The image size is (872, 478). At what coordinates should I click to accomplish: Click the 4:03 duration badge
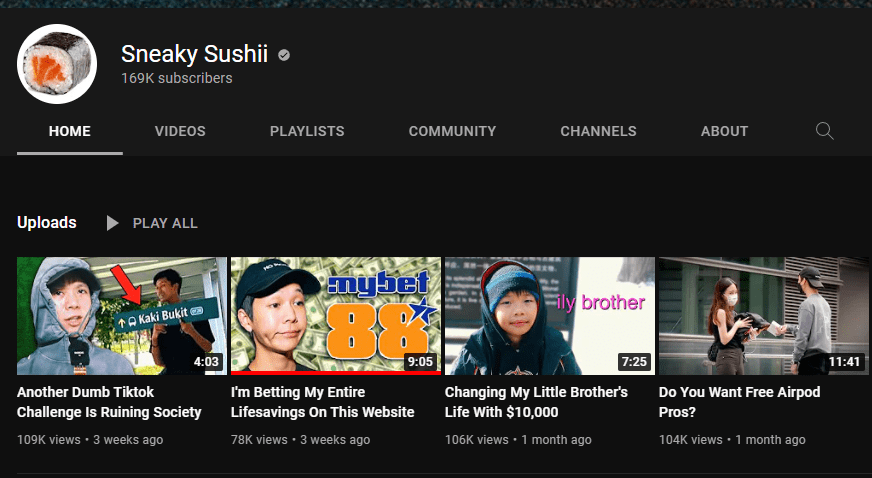pos(206,362)
